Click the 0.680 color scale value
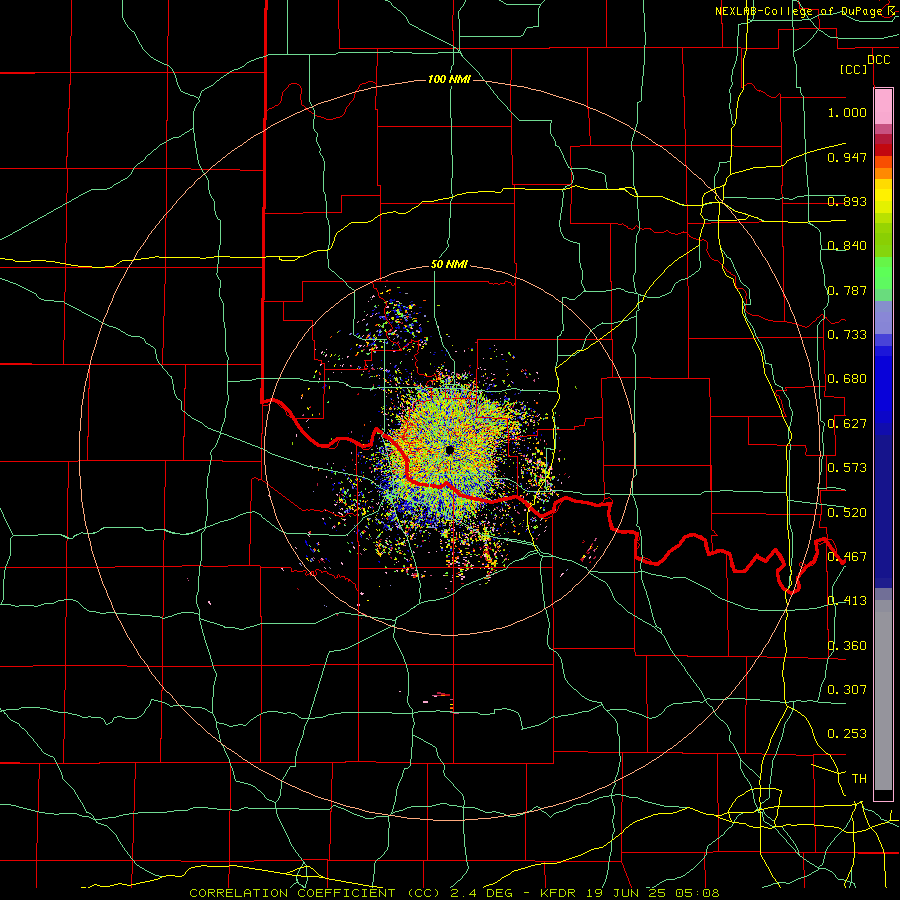The image size is (900, 900). (847, 379)
